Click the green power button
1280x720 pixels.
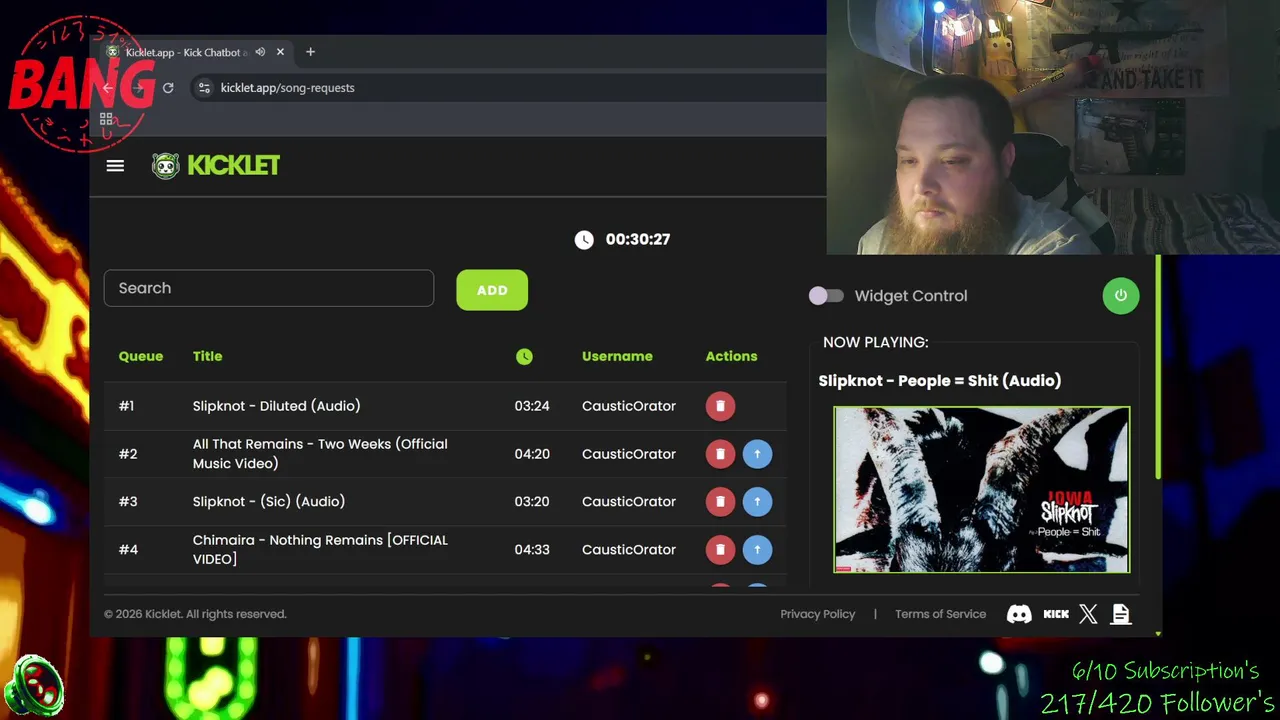[x=1121, y=296]
